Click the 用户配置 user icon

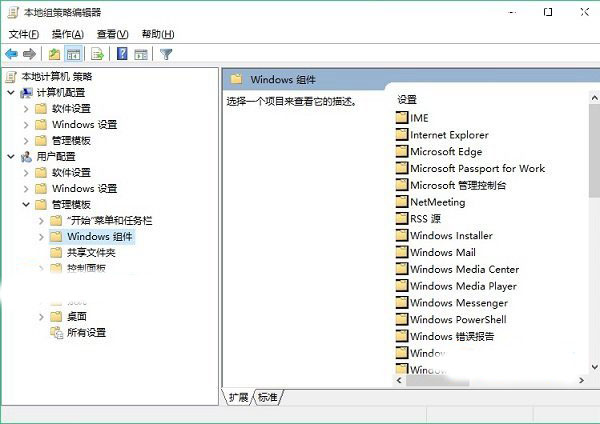pos(26,157)
